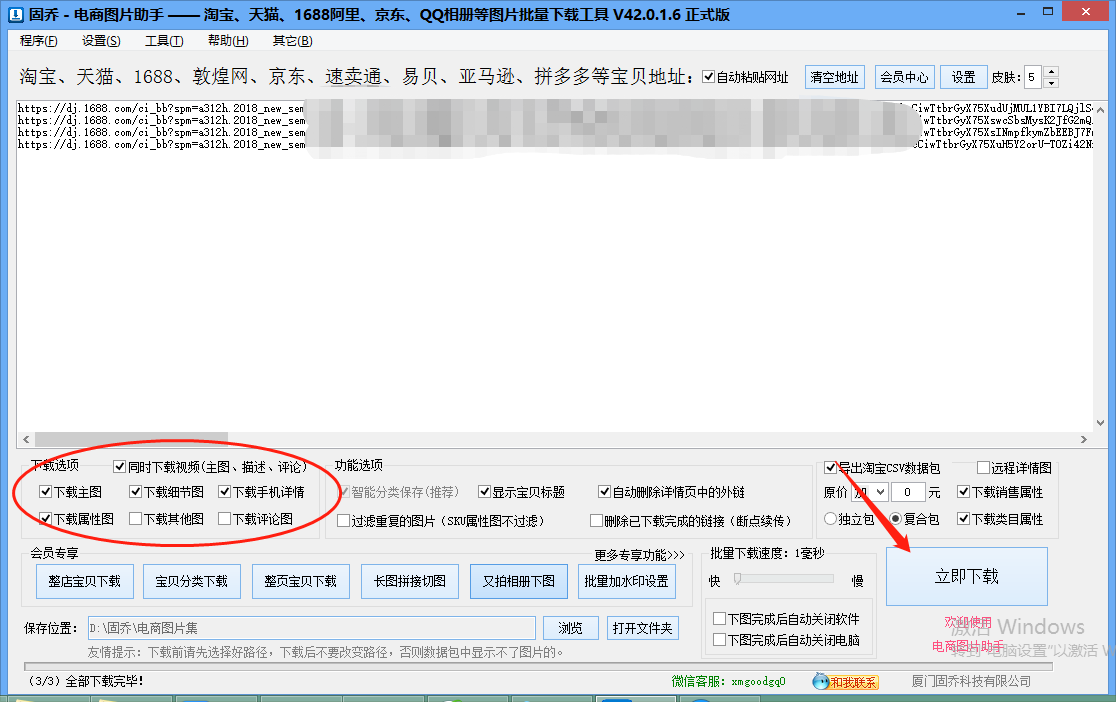1116x702 pixels.
Task: Check the 远程详情图 option
Action: point(982,466)
